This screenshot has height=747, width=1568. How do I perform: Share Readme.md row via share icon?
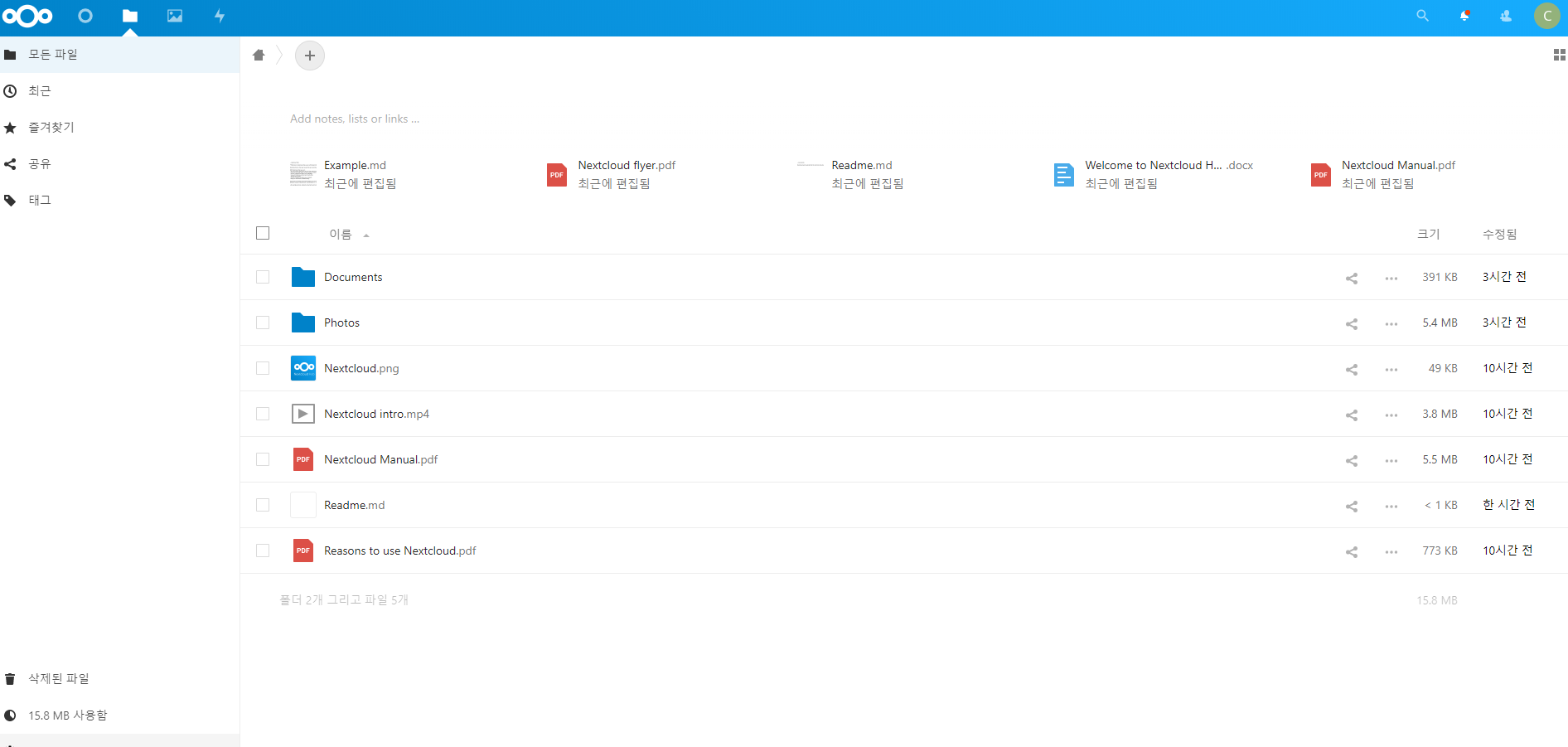coord(1352,506)
